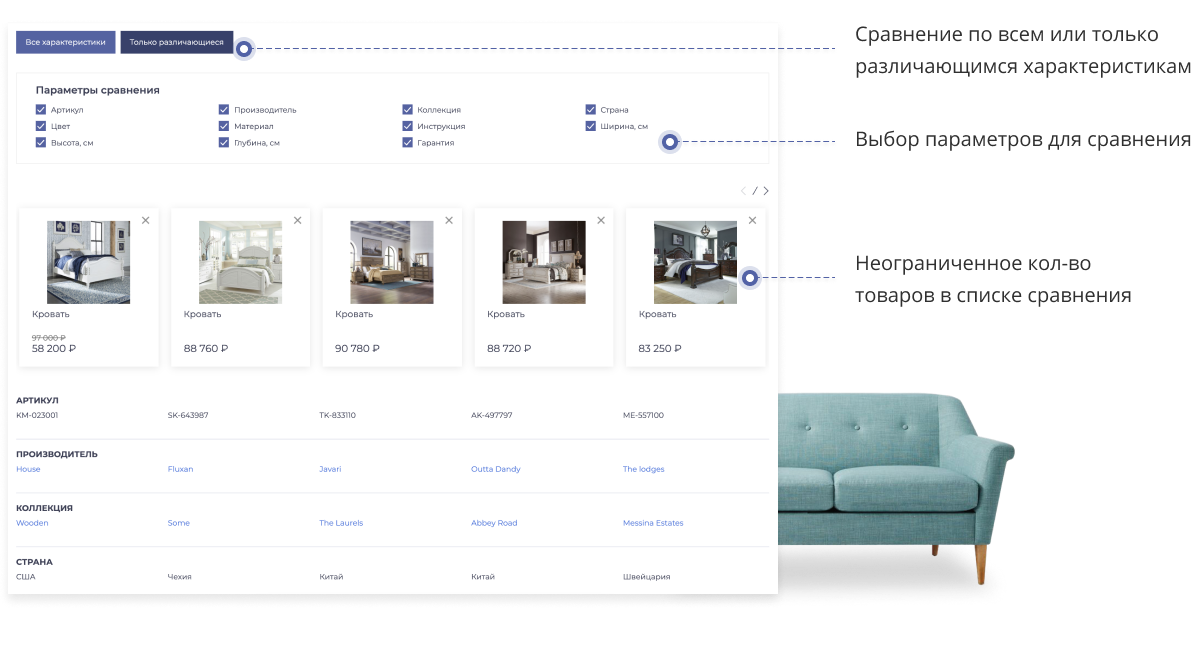
Task: Click the hotspot marker near parameter selection
Action: (671, 143)
